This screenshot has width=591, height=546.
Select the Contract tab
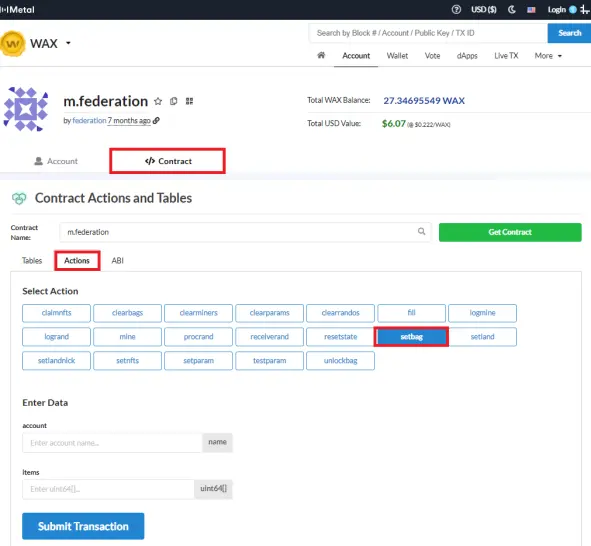pyautogui.click(x=167, y=161)
